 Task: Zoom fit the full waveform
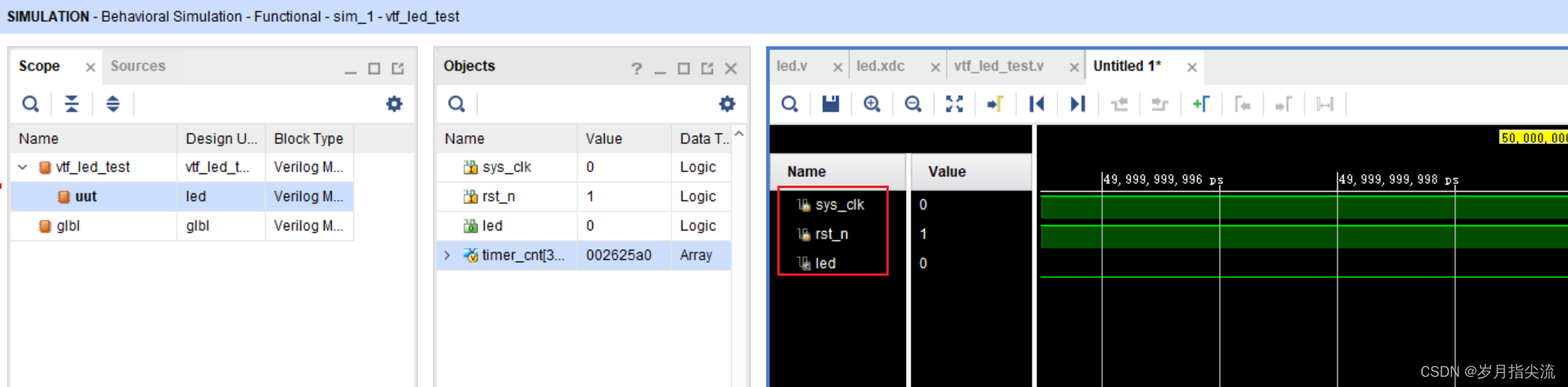point(954,103)
